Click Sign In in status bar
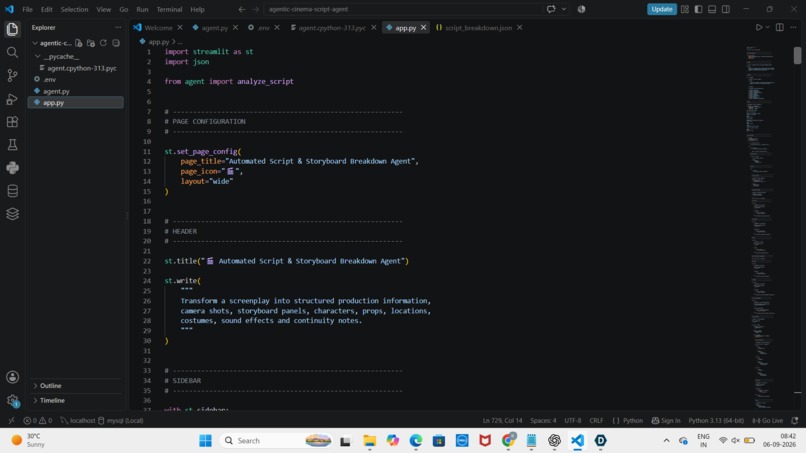The height and width of the screenshot is (453, 806). (666, 421)
